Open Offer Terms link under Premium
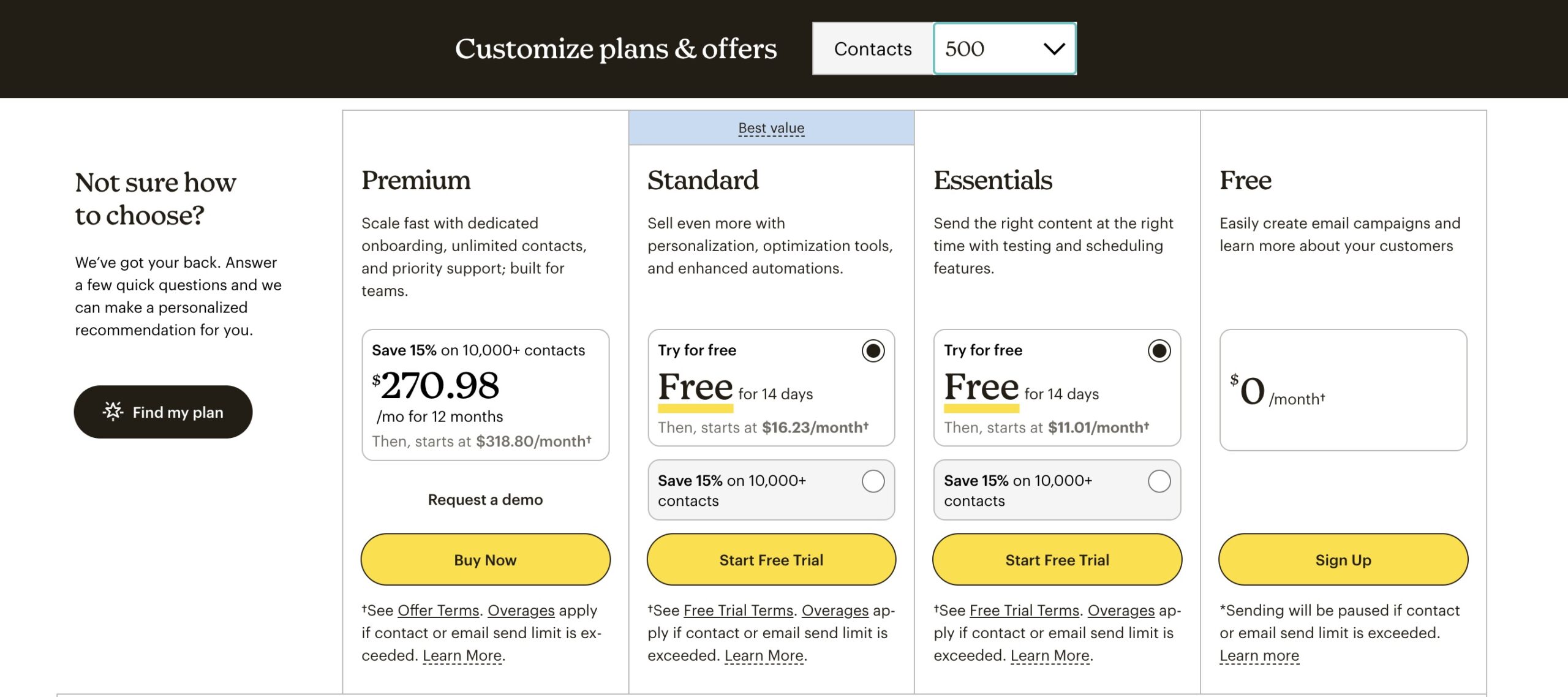The width and height of the screenshot is (1568, 697). click(438, 609)
